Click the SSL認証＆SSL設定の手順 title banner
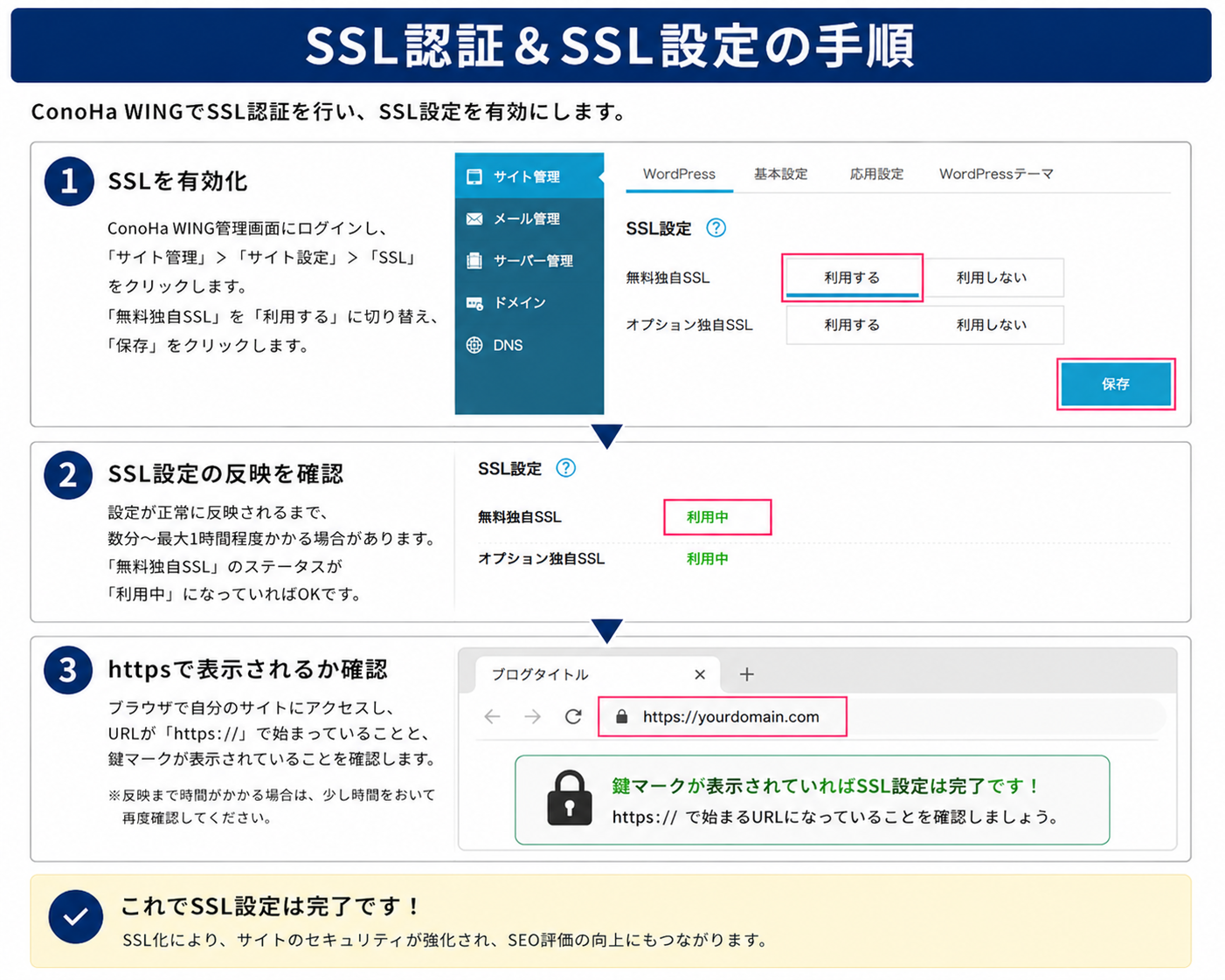The height and width of the screenshot is (980, 1225). tap(611, 45)
